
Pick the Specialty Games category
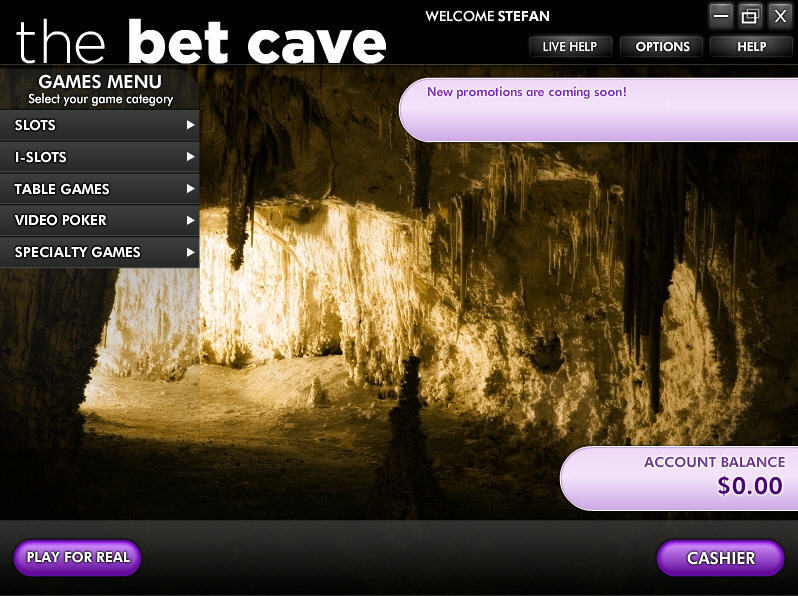(77, 252)
